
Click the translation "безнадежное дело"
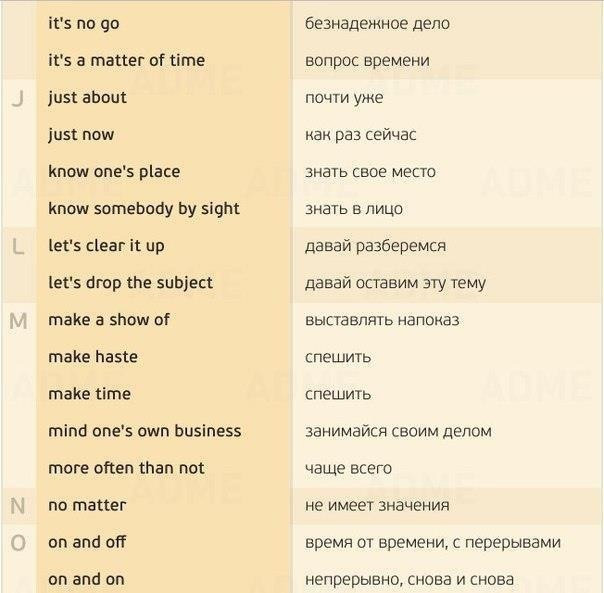pyautogui.click(x=377, y=24)
